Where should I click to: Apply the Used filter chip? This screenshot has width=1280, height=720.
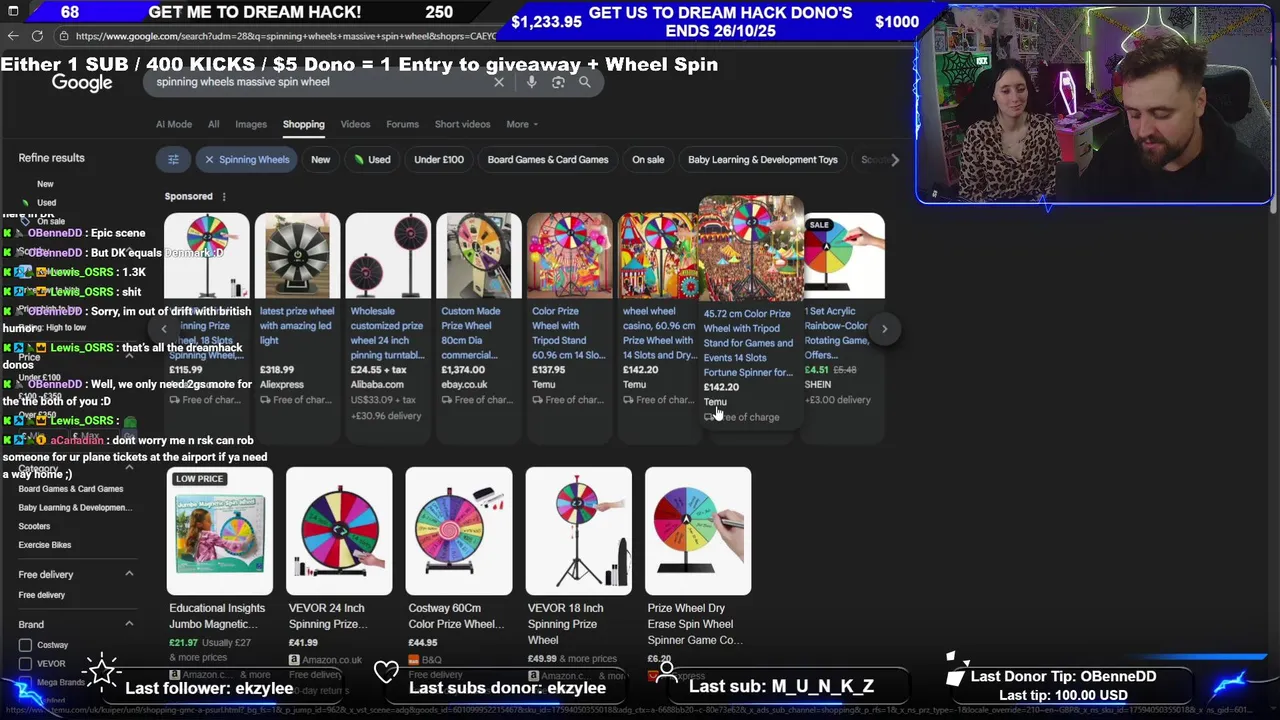point(372,159)
